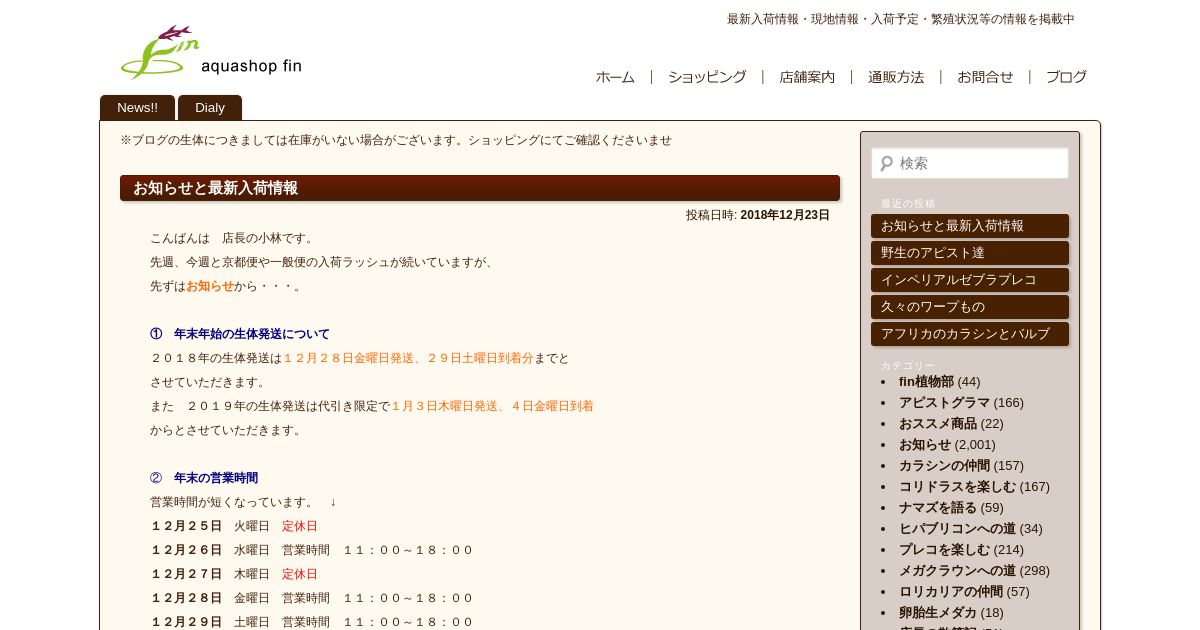
Task: Switch to the Dialy tab
Action: point(210,108)
